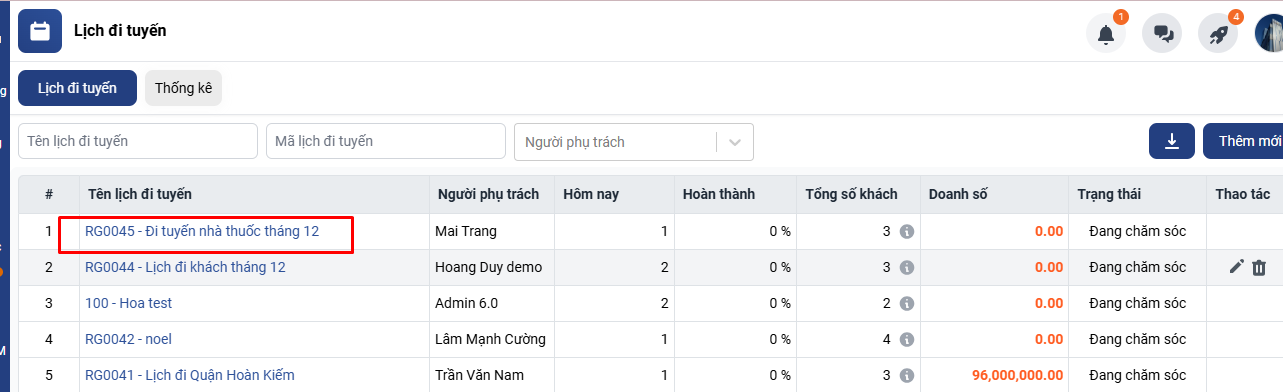Focus the Tên lịch đi tuyến search field
Screen dimensions: 1283x392
(x=138, y=141)
